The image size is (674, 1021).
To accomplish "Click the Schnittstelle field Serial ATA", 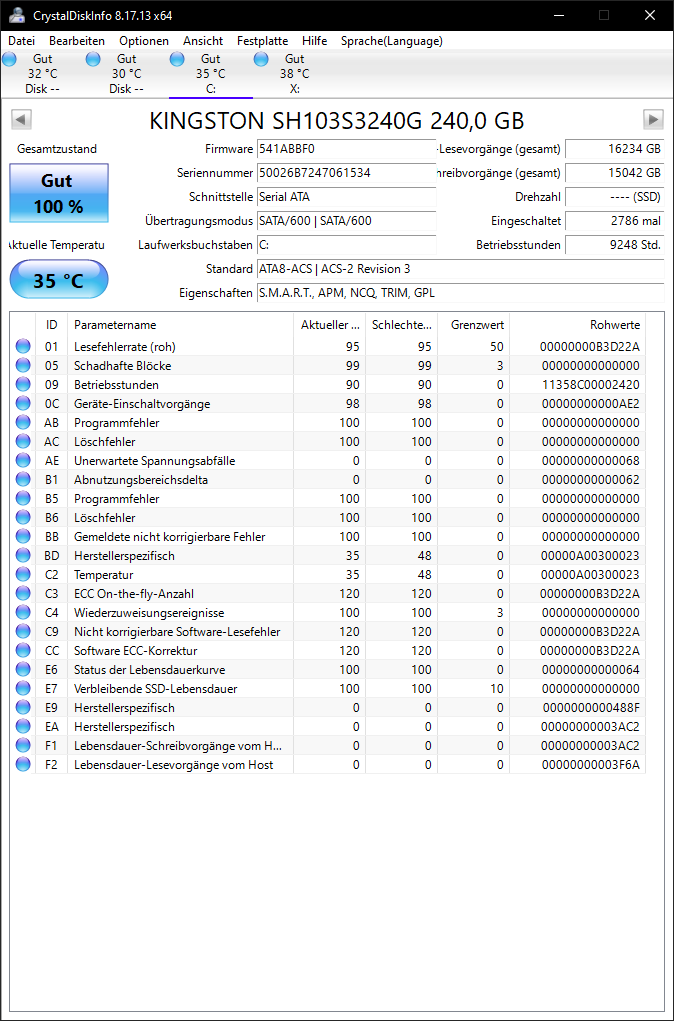I will click(346, 197).
